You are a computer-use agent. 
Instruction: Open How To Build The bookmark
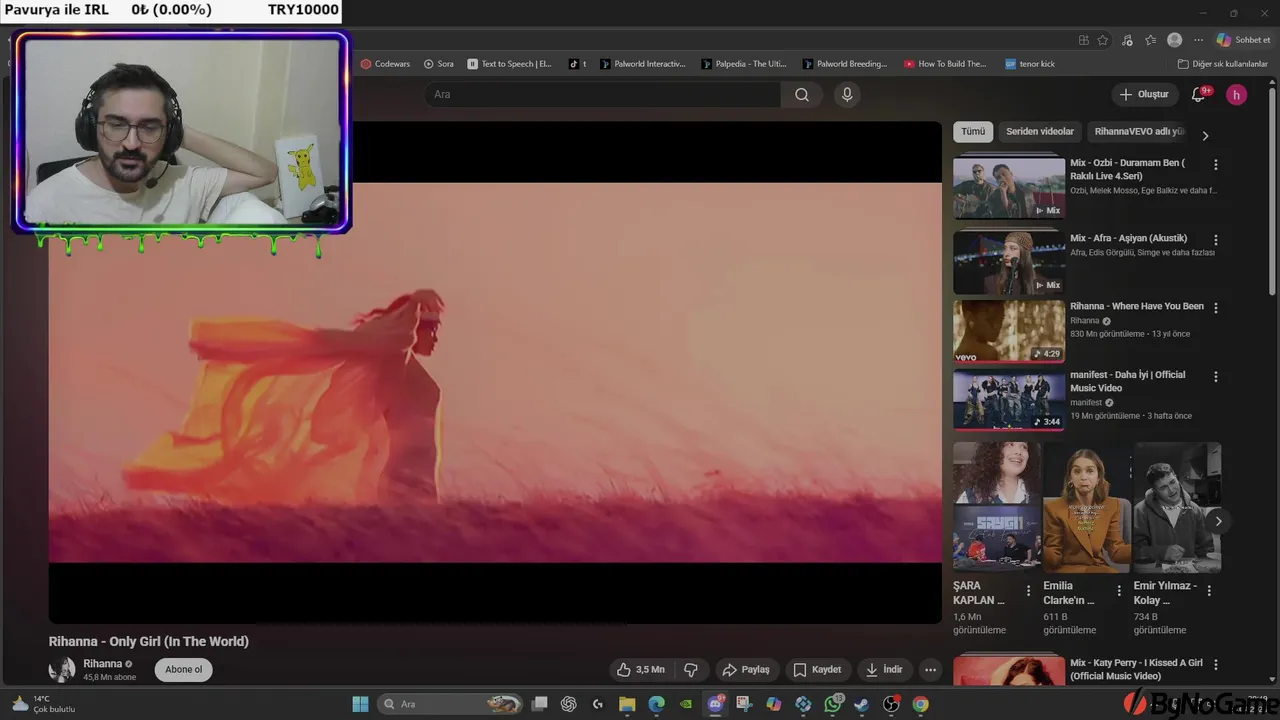click(945, 64)
